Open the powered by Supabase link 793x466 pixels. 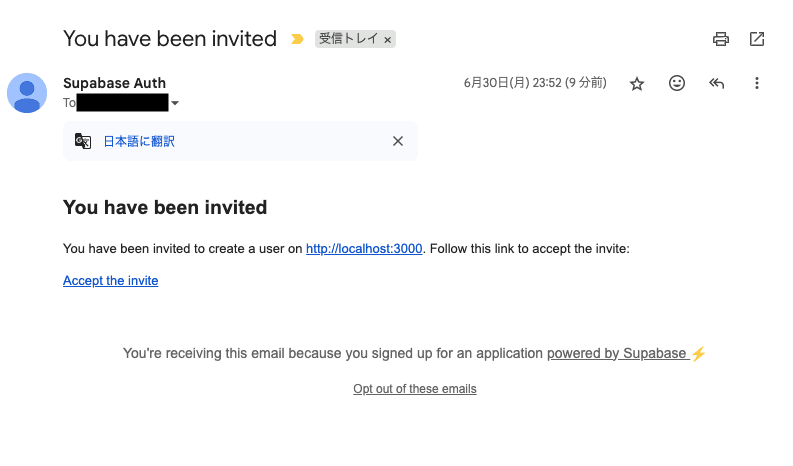pos(616,353)
